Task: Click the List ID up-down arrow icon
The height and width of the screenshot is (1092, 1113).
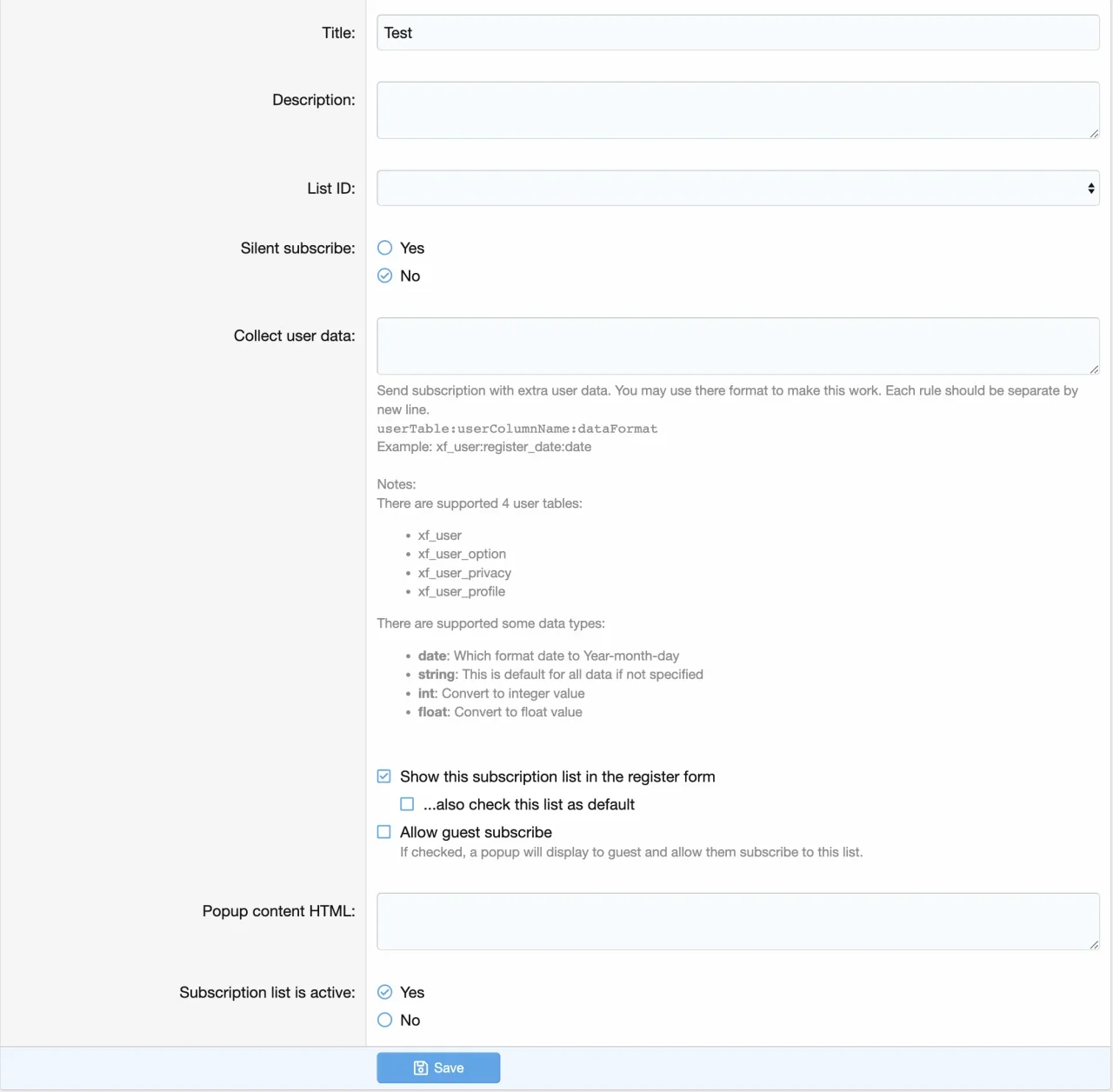Action: coord(1090,189)
